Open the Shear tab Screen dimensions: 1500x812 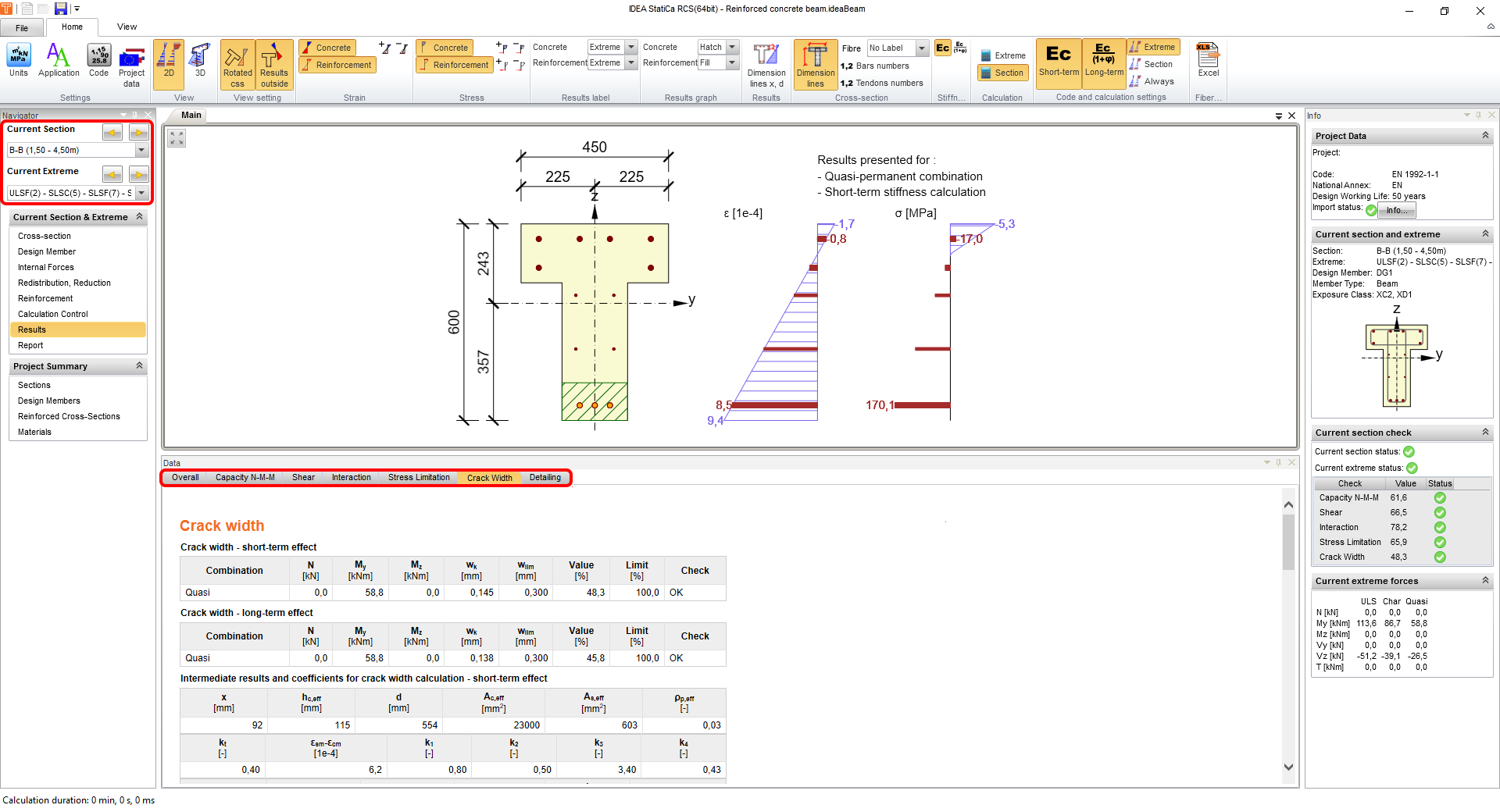303,477
